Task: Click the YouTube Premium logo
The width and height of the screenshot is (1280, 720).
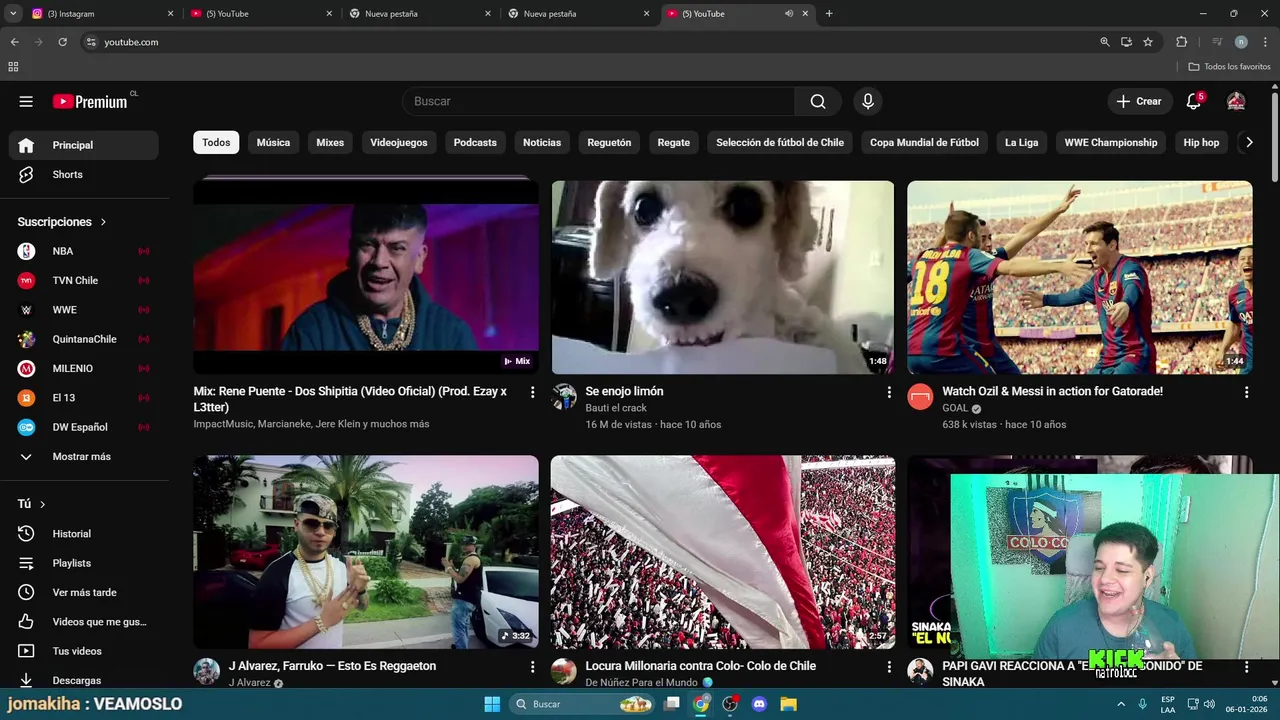Action: pos(91,101)
